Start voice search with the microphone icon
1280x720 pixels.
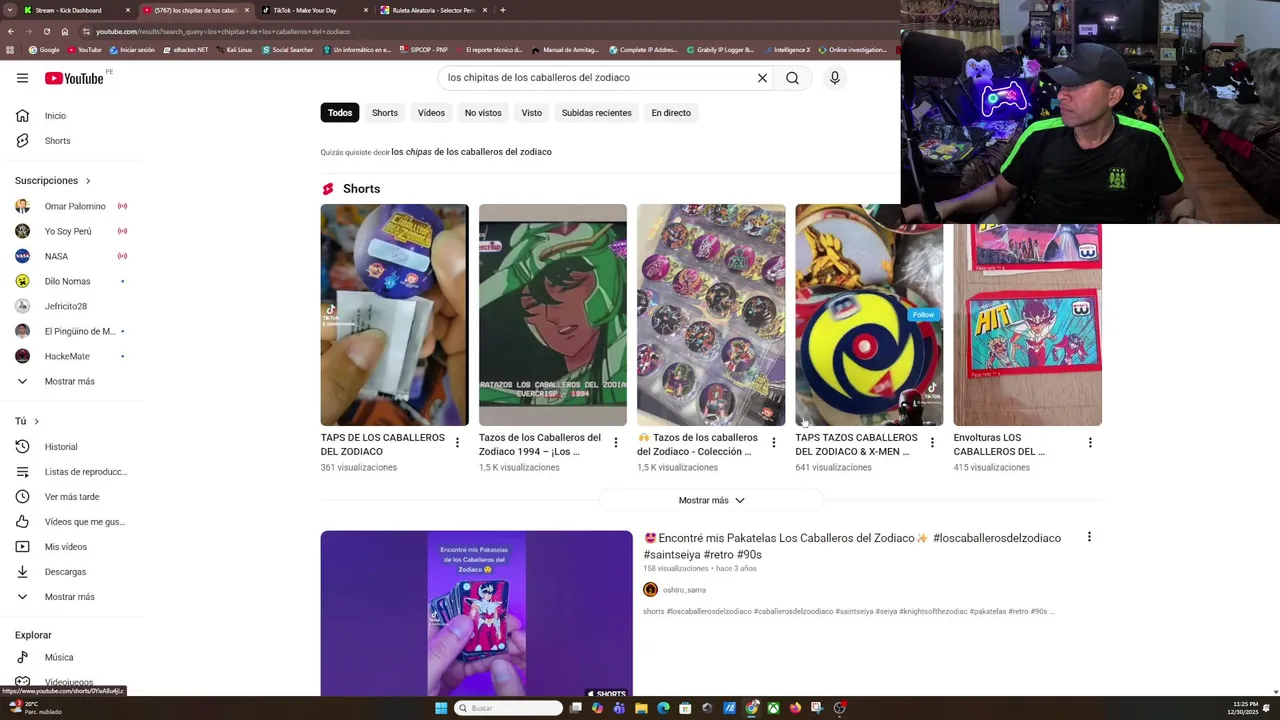(x=835, y=78)
